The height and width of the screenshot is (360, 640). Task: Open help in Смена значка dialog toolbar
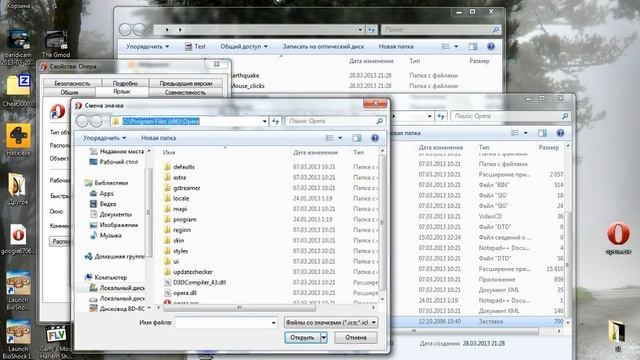click(x=375, y=138)
